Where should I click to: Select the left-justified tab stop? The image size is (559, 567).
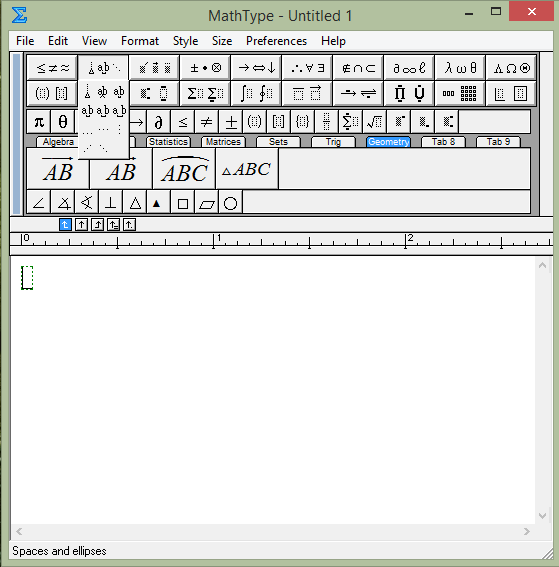pyautogui.click(x=65, y=225)
